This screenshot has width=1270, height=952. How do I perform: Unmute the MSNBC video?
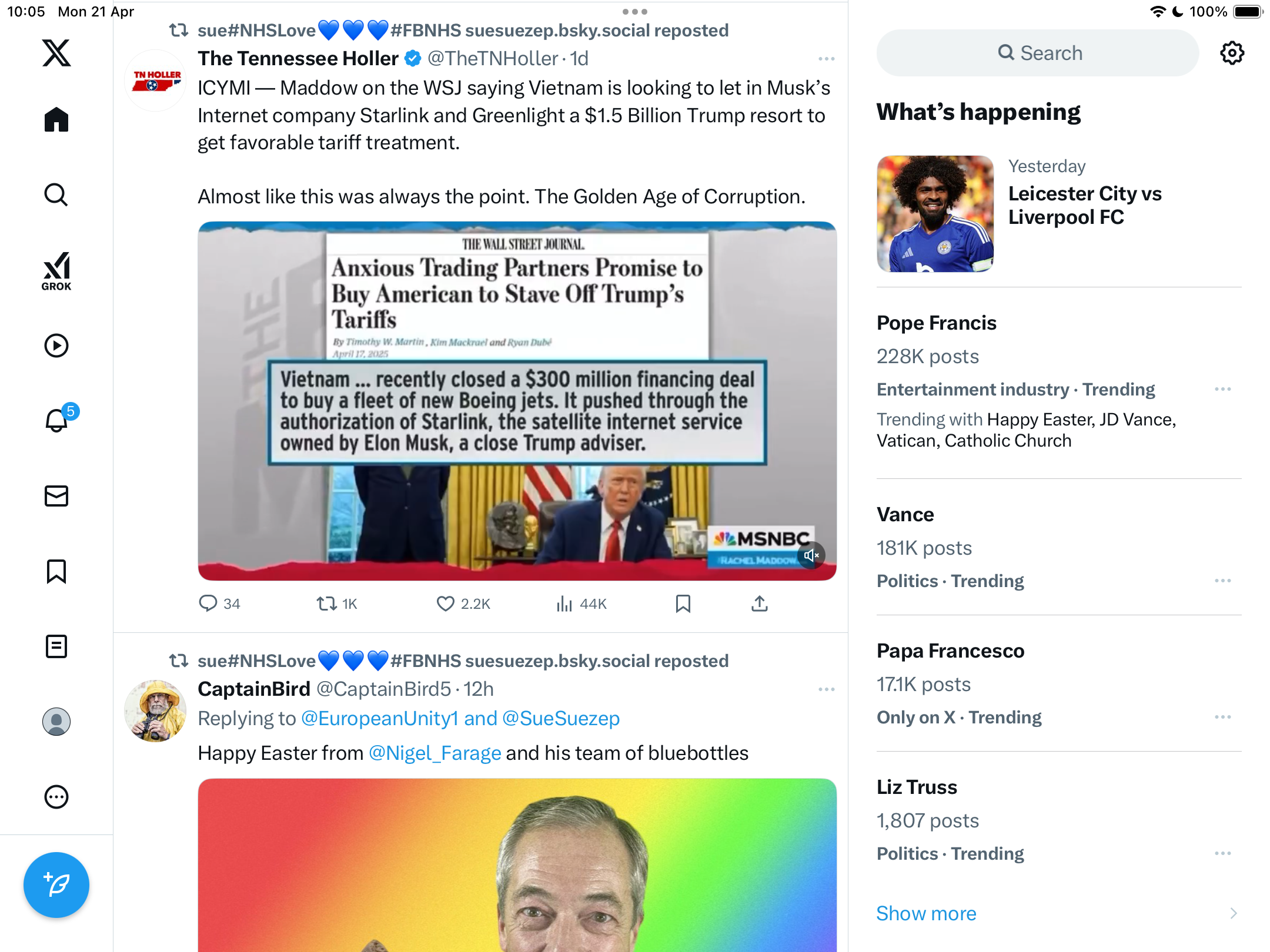pos(811,555)
